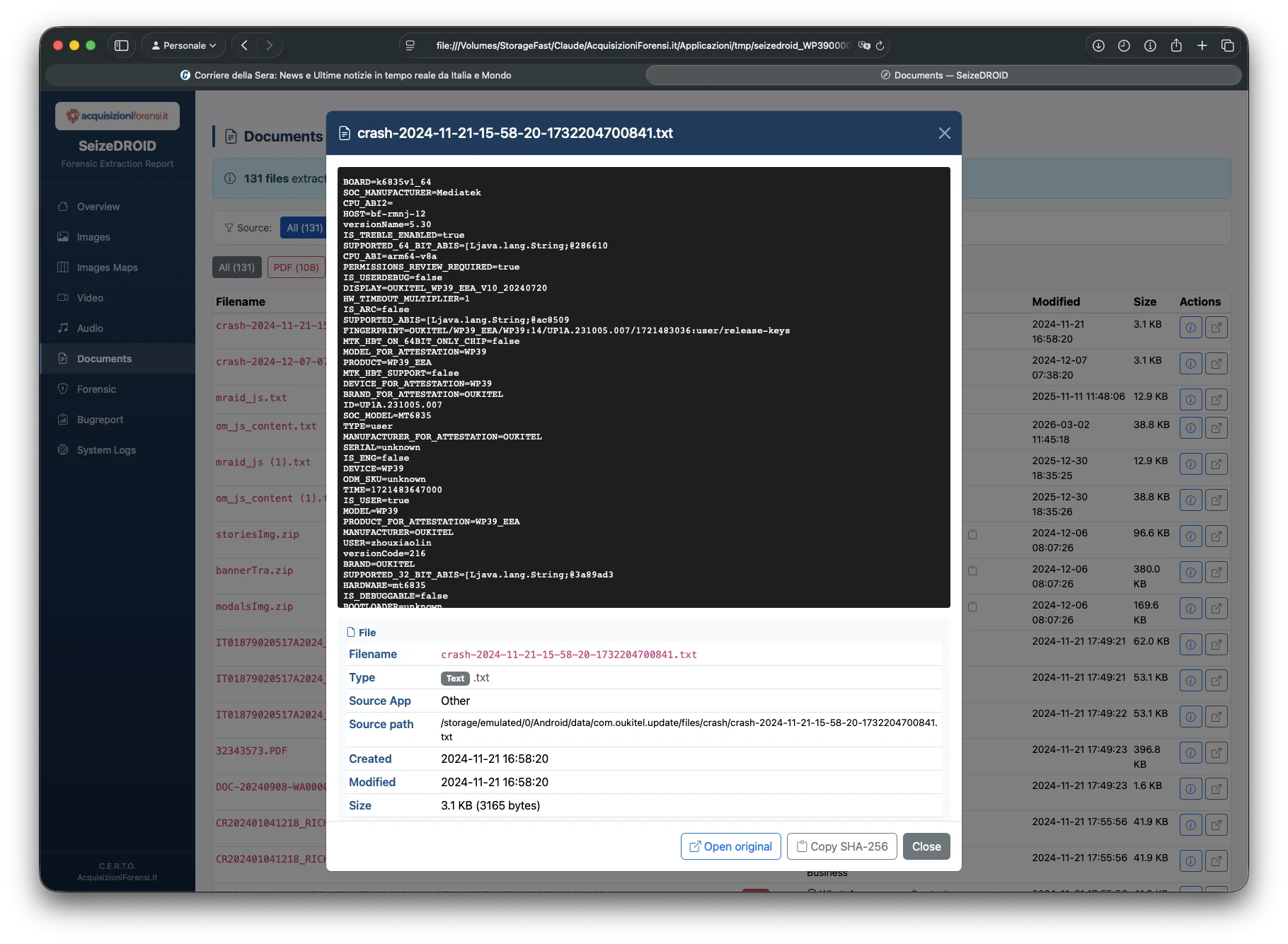Click the Open original button
The width and height of the screenshot is (1288, 944).
(x=730, y=846)
